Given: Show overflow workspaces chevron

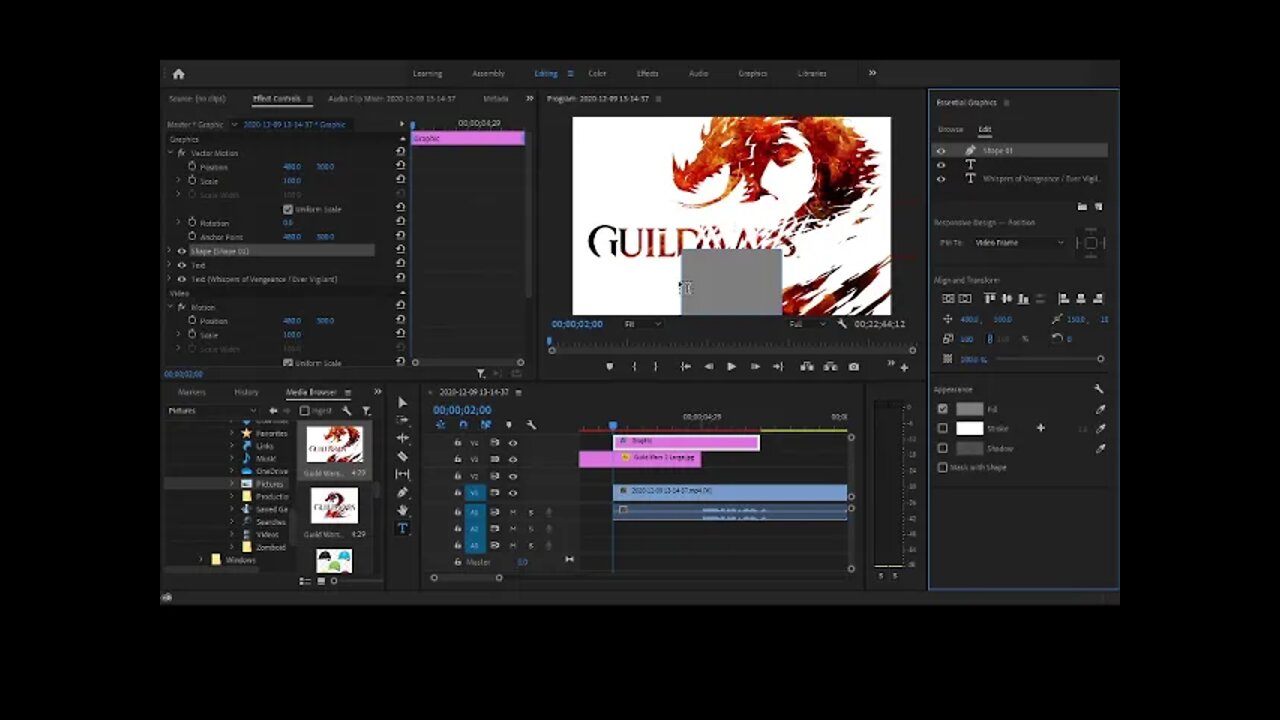Looking at the screenshot, I should pos(872,73).
